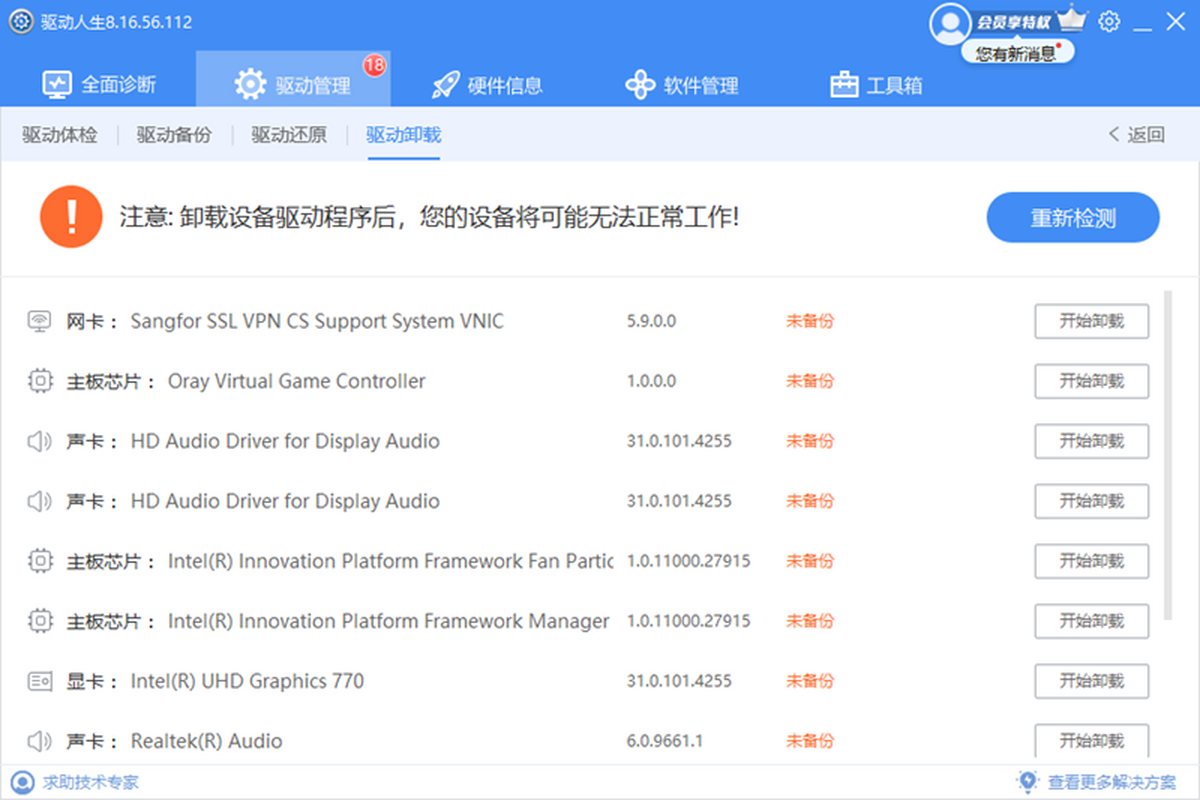Screen dimensions: 1200x800
Task: Select the 驱动体检 sub-tab
Action: tap(60, 135)
